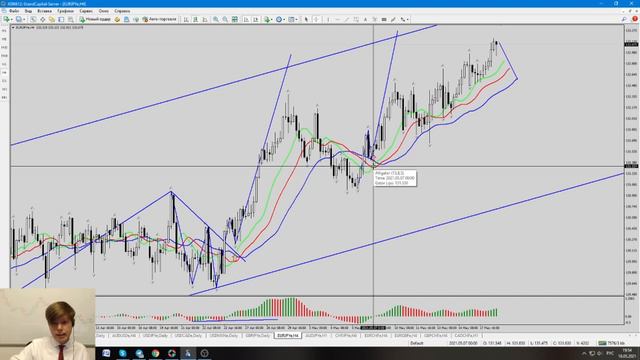
Task: Open Skype from the taskbar
Action: click(122, 353)
